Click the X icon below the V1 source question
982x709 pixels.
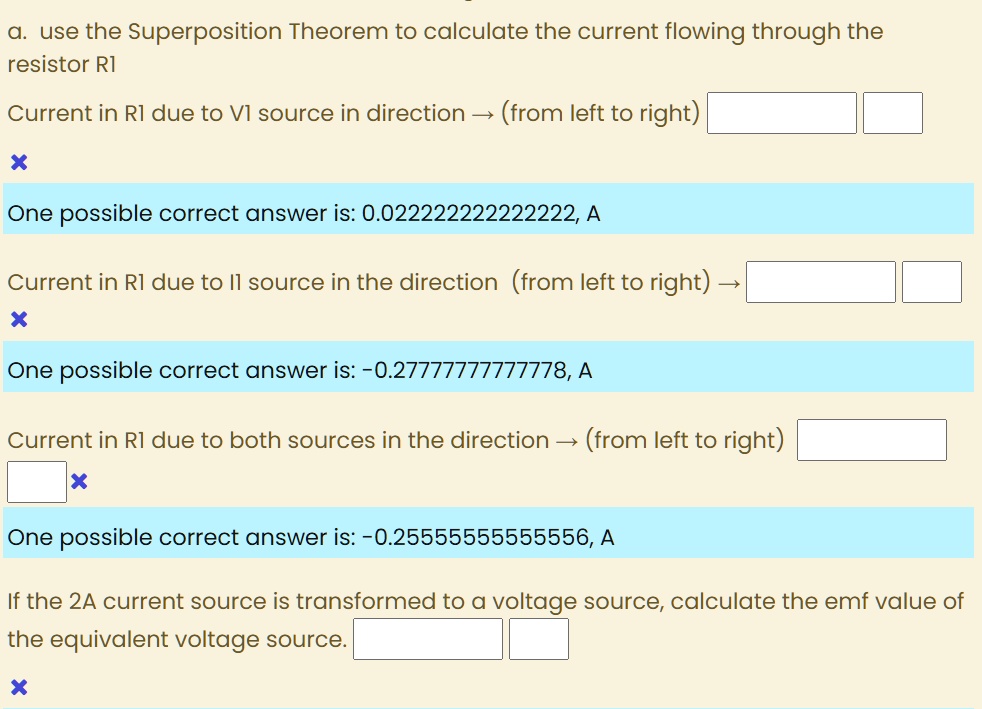[x=18, y=161]
